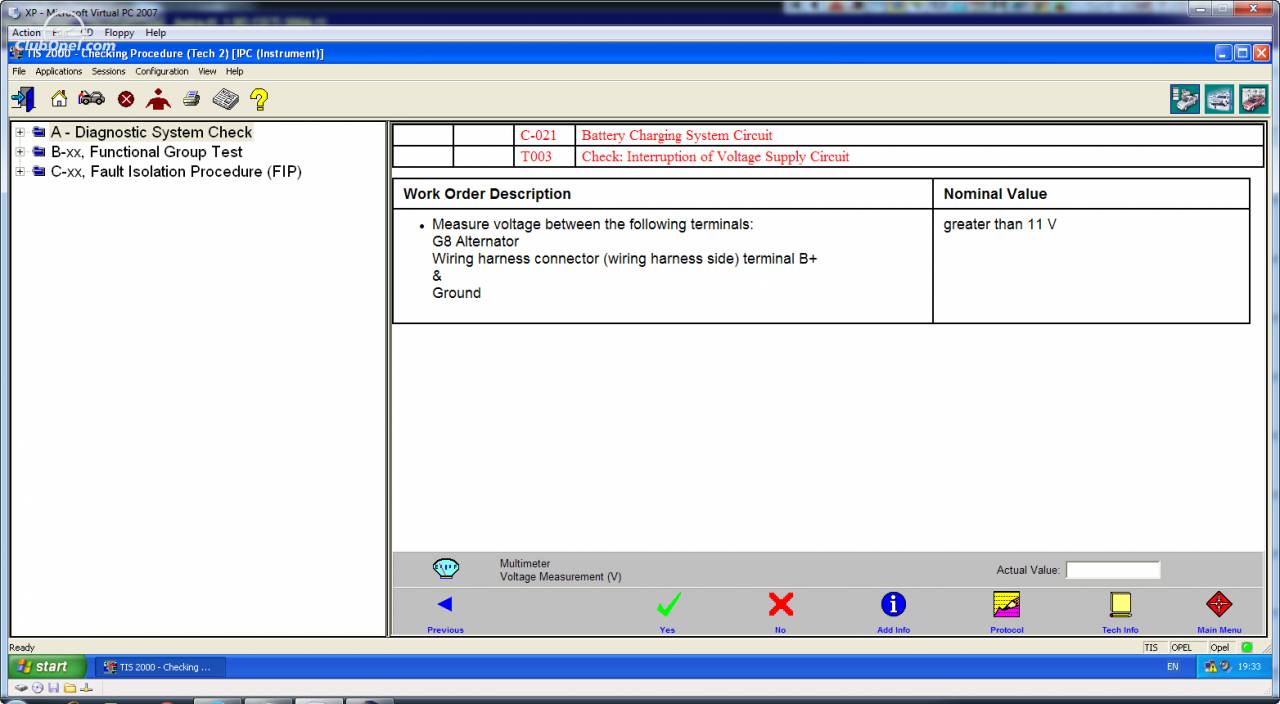
Task: Click the shared folder icon in Virtual PC status bar
Action: 70,688
